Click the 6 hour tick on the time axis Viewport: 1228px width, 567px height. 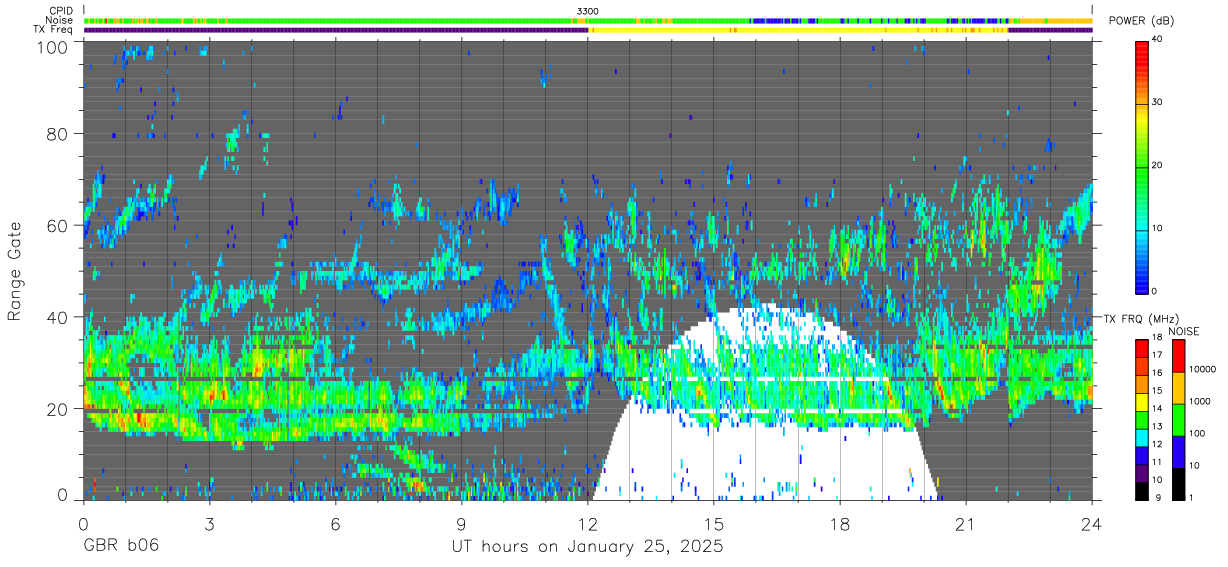pyautogui.click(x=336, y=523)
